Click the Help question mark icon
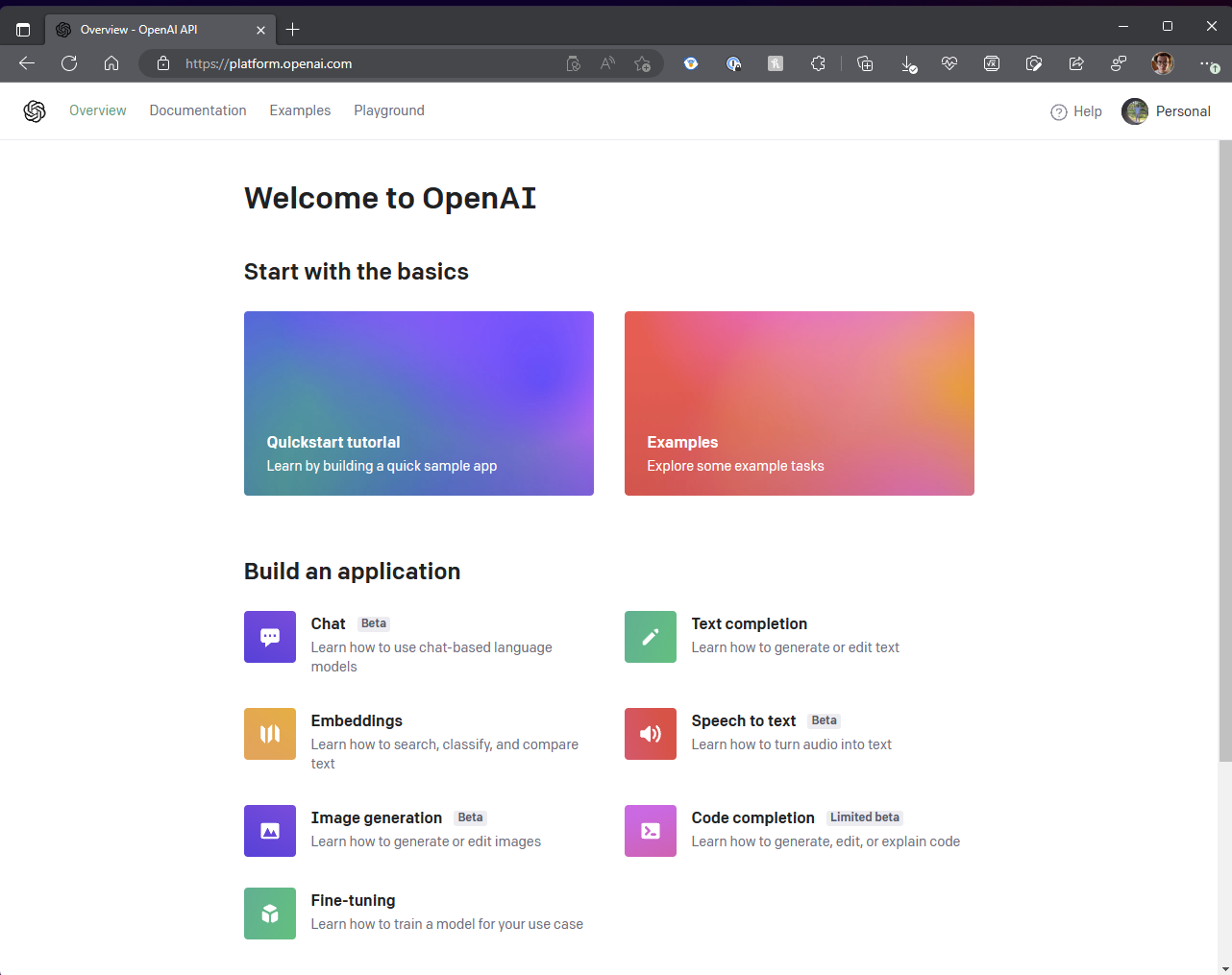Viewport: 1232px width, 975px height. pyautogui.click(x=1059, y=112)
